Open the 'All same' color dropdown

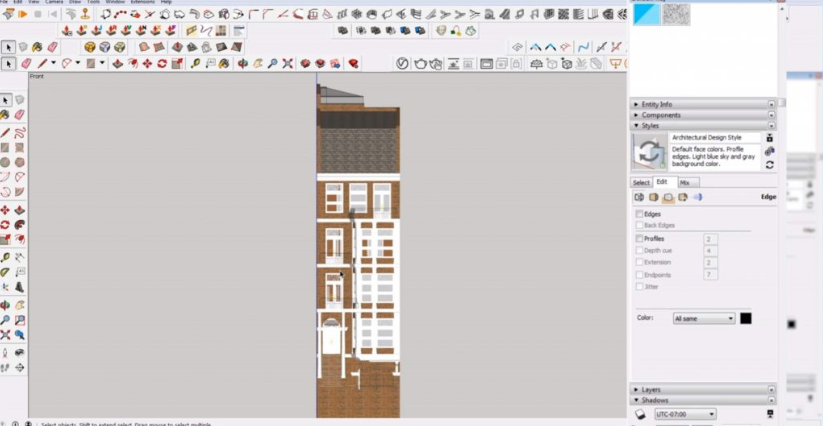704,318
